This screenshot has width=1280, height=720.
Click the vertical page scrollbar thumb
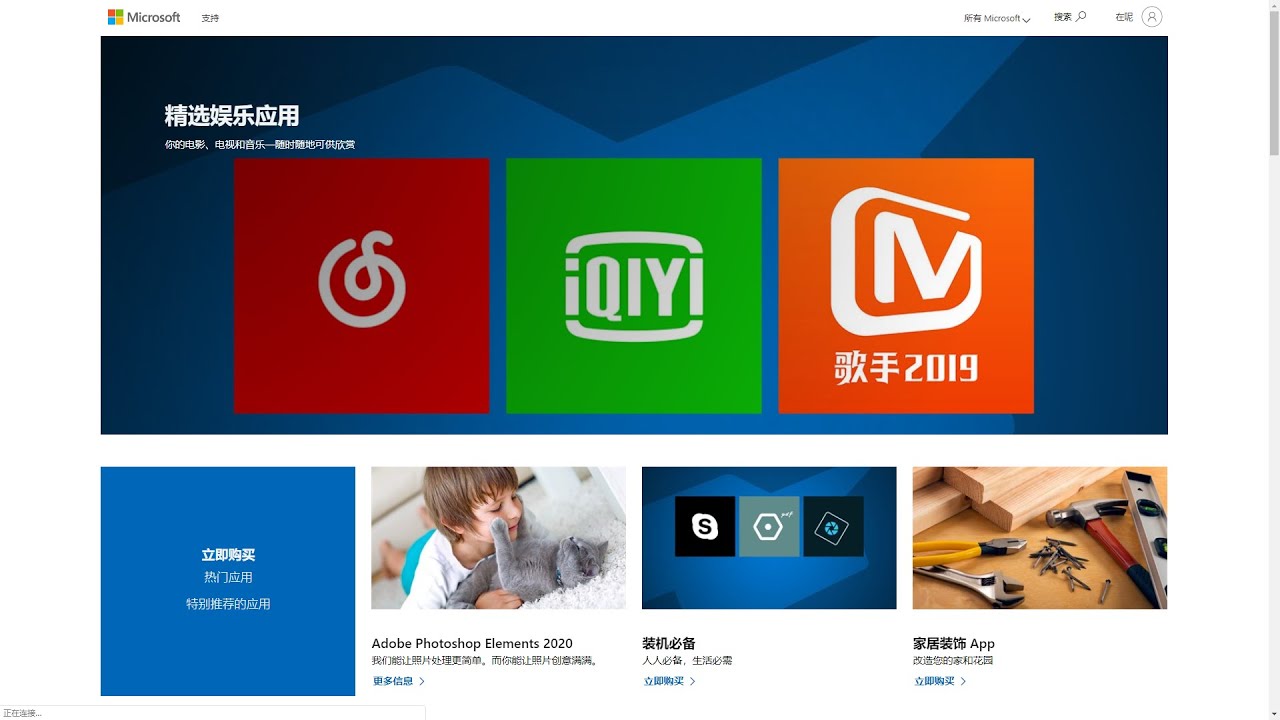[x=1274, y=85]
